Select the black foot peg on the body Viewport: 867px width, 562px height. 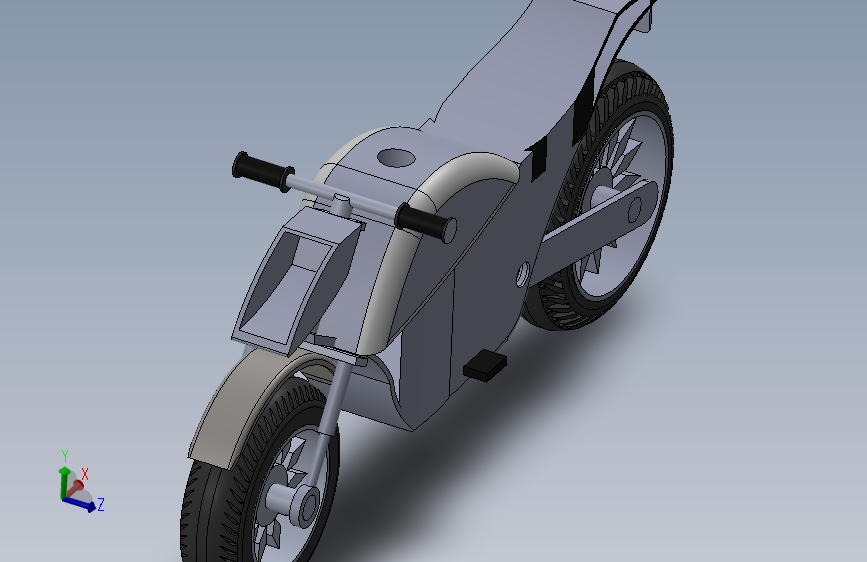click(x=485, y=365)
